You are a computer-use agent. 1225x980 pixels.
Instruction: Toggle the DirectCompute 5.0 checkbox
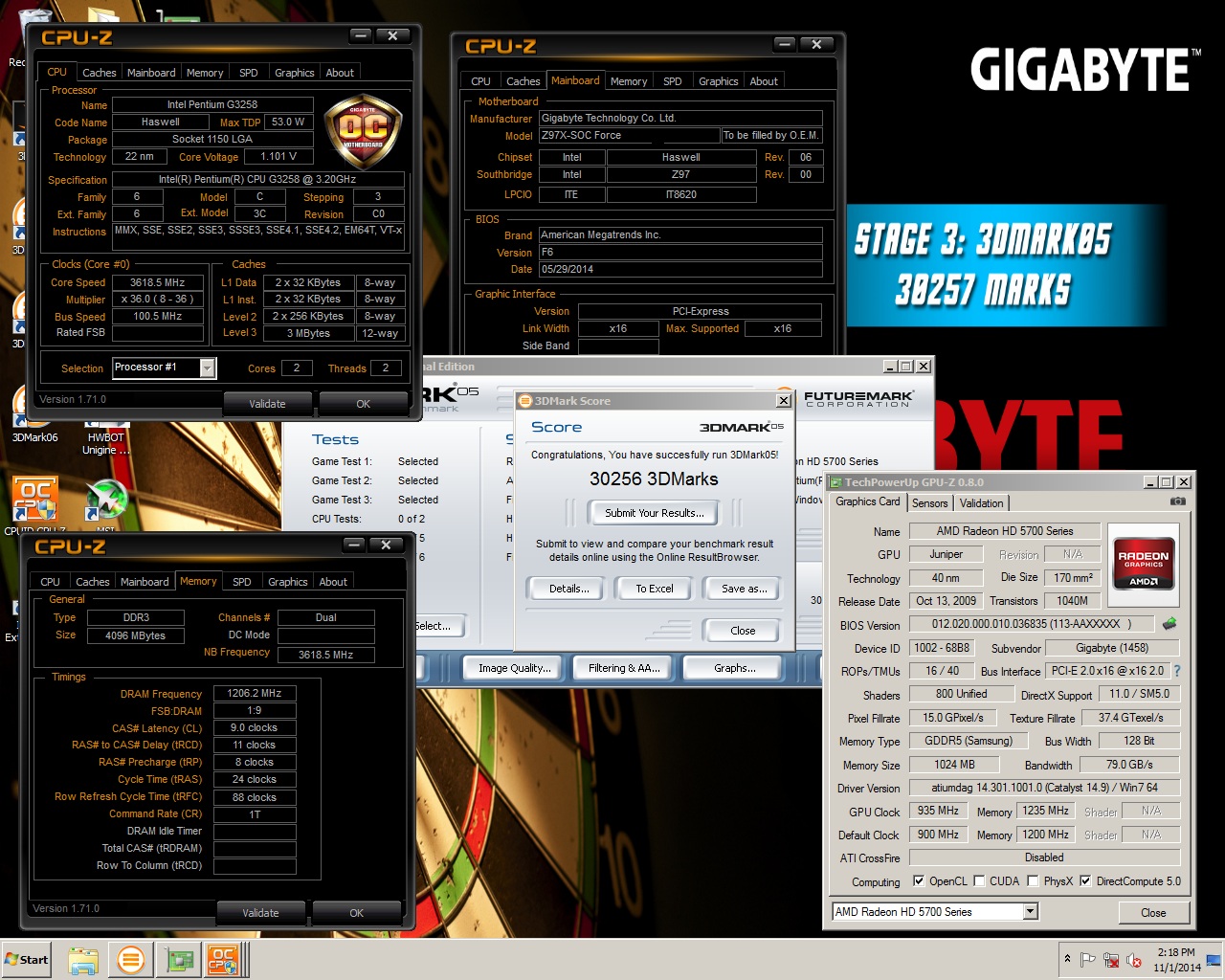click(x=1085, y=881)
